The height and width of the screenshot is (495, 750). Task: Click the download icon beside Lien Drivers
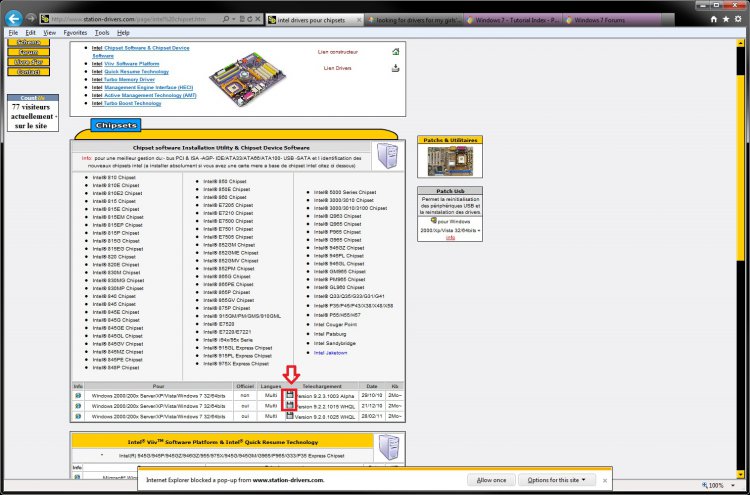[x=395, y=68]
